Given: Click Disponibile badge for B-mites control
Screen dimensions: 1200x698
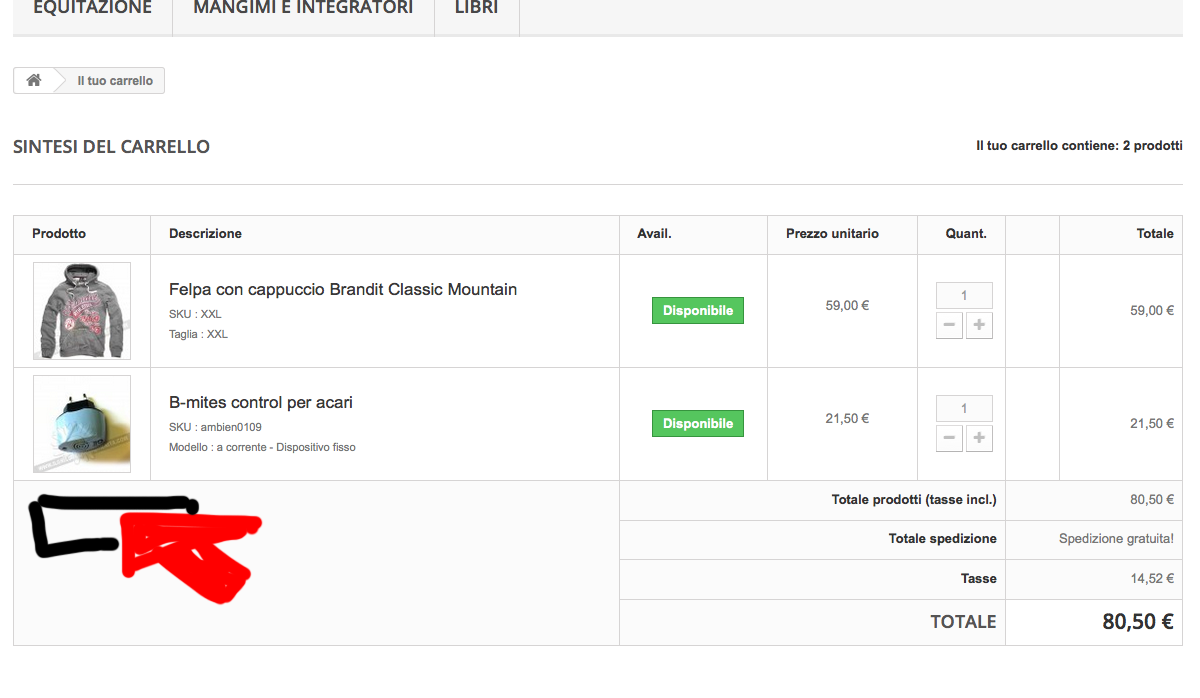Looking at the screenshot, I should pyautogui.click(x=698, y=424).
